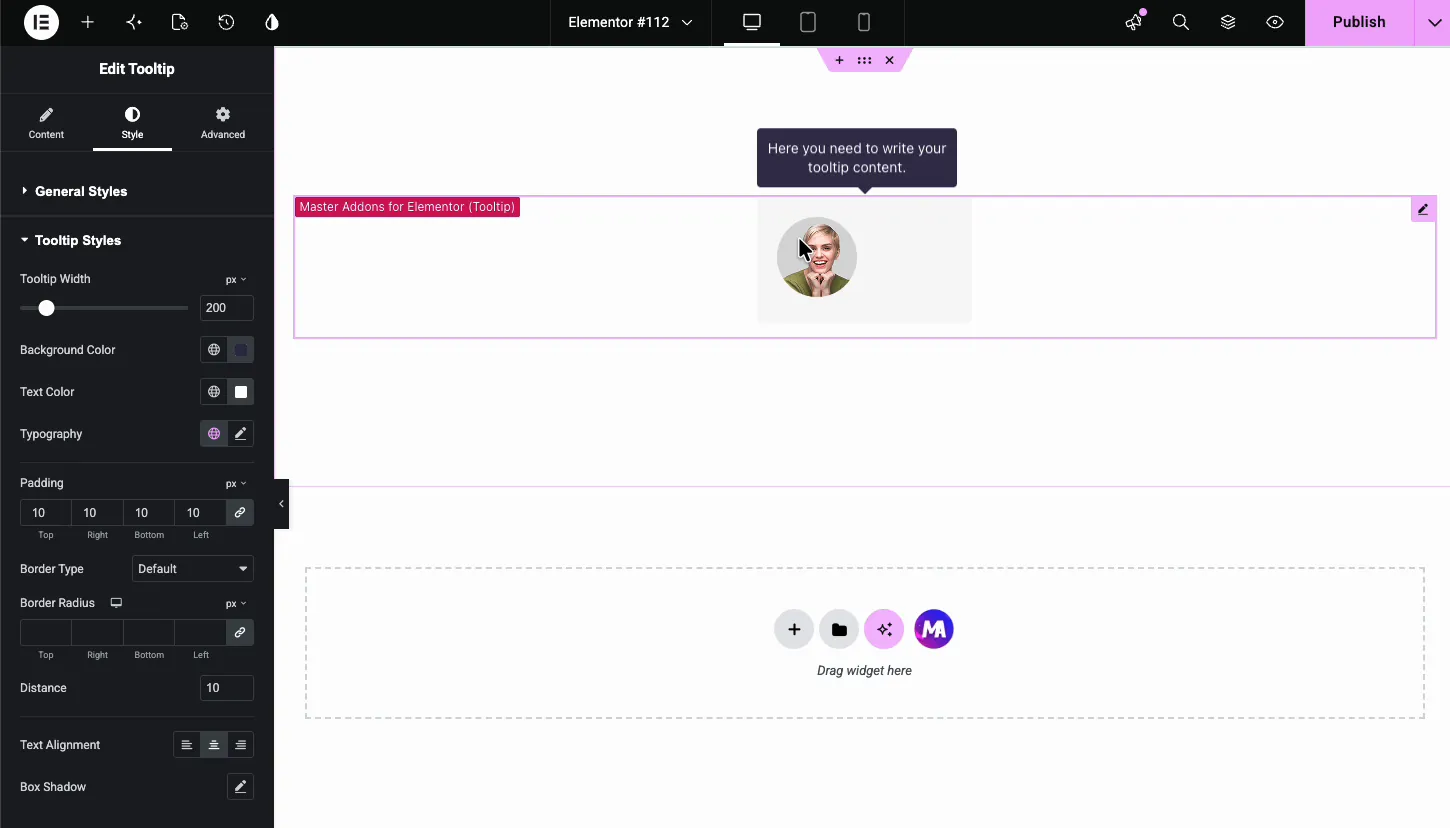Click Padding Bottom input field
This screenshot has width=1450, height=828.
(149, 513)
